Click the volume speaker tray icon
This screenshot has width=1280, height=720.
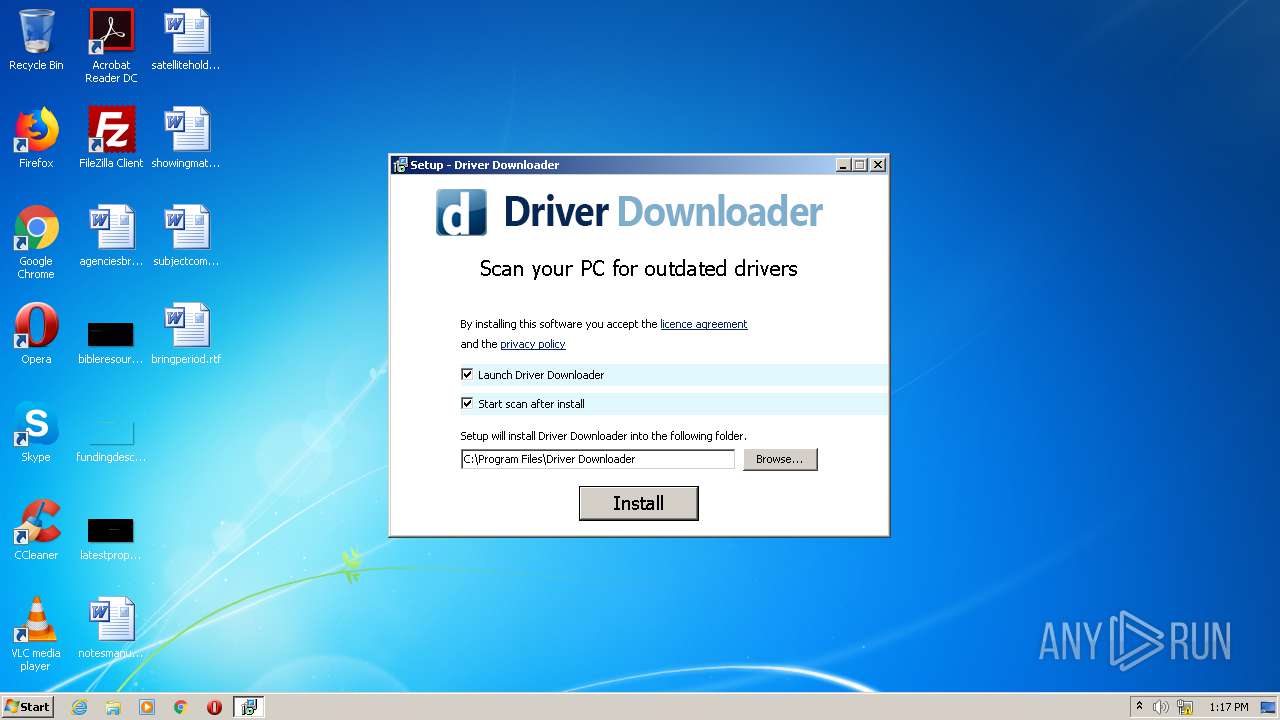click(x=1161, y=707)
